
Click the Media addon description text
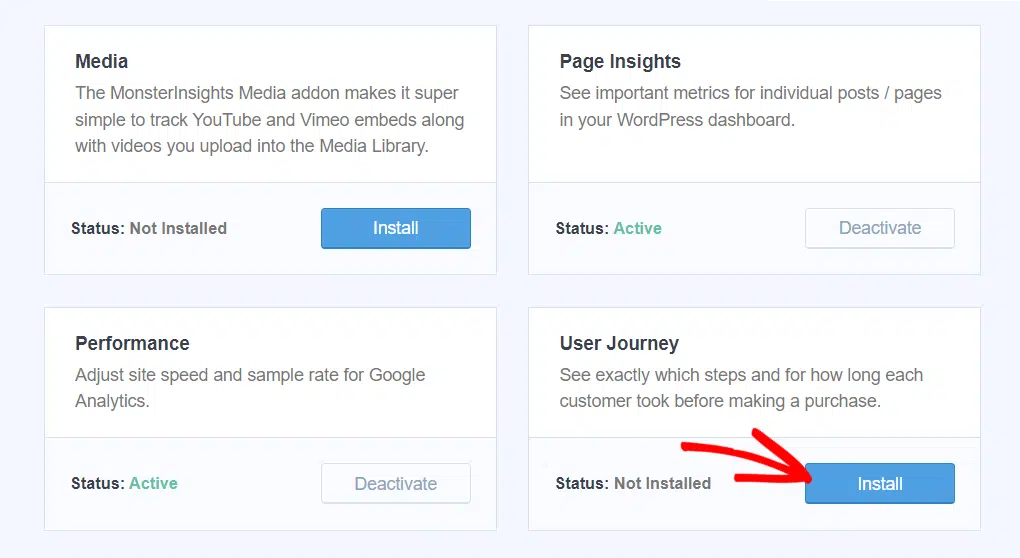(269, 120)
